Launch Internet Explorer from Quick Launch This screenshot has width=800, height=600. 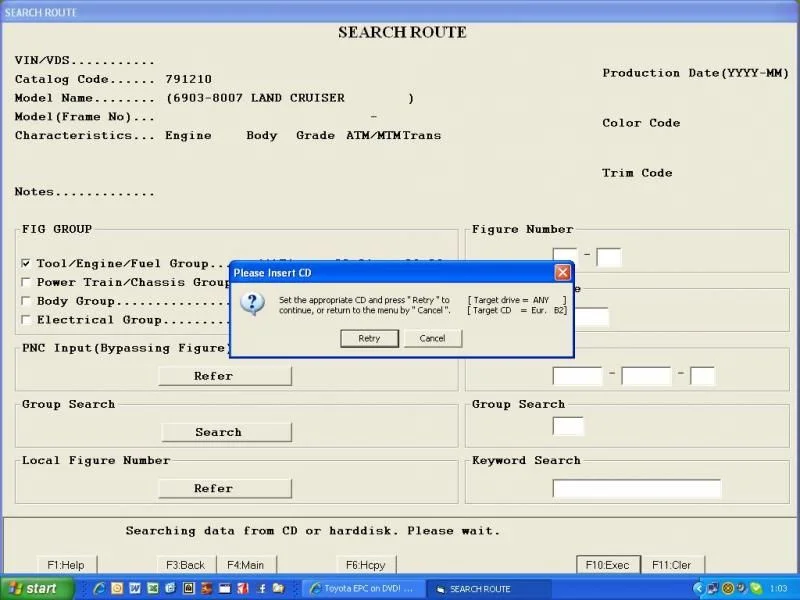99,588
